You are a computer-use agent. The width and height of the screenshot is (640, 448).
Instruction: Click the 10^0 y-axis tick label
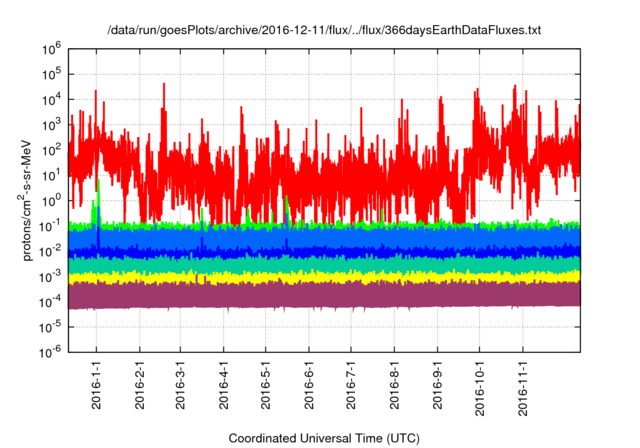tap(51, 201)
